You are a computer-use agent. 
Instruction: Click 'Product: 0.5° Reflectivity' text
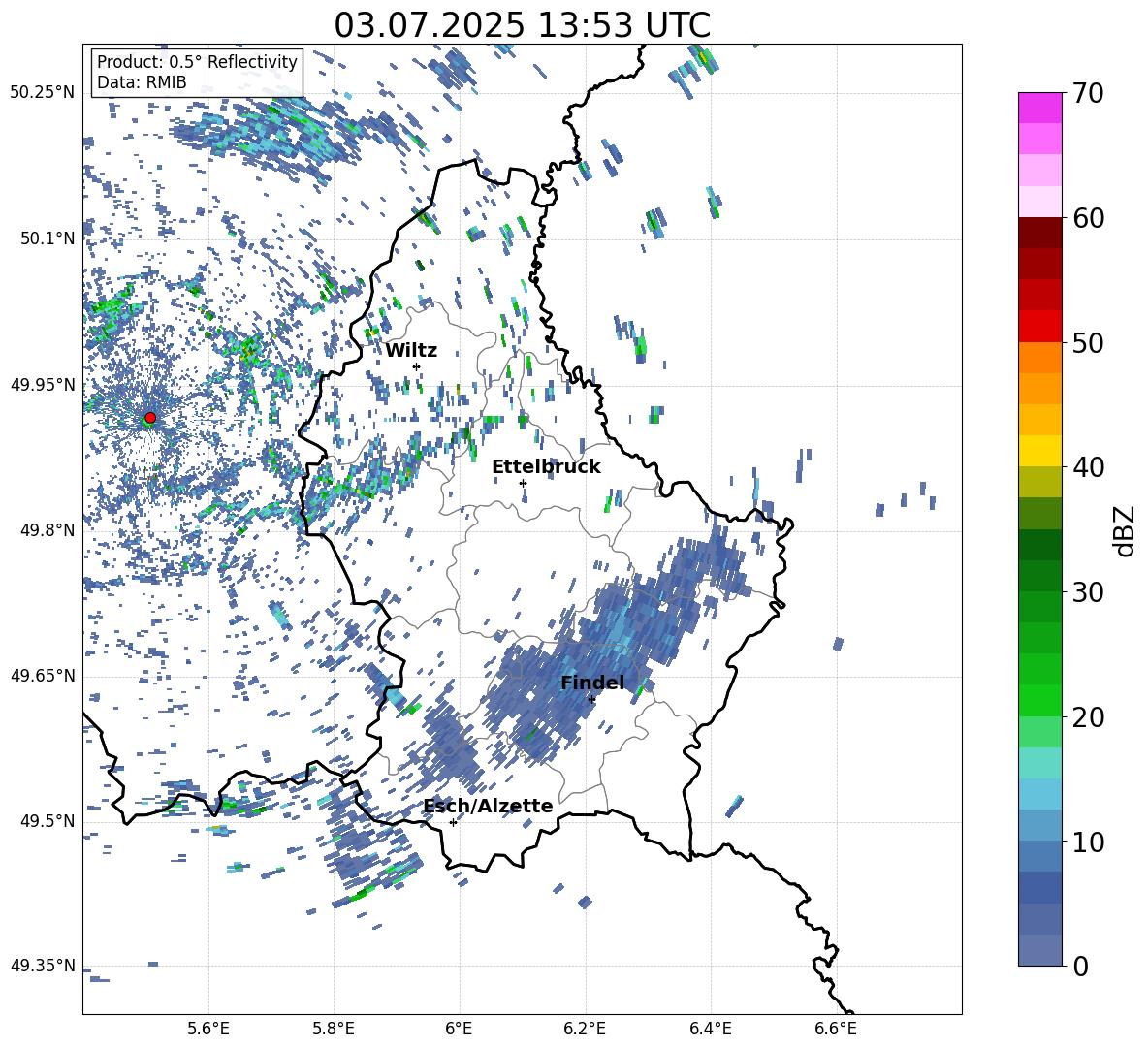point(197,61)
